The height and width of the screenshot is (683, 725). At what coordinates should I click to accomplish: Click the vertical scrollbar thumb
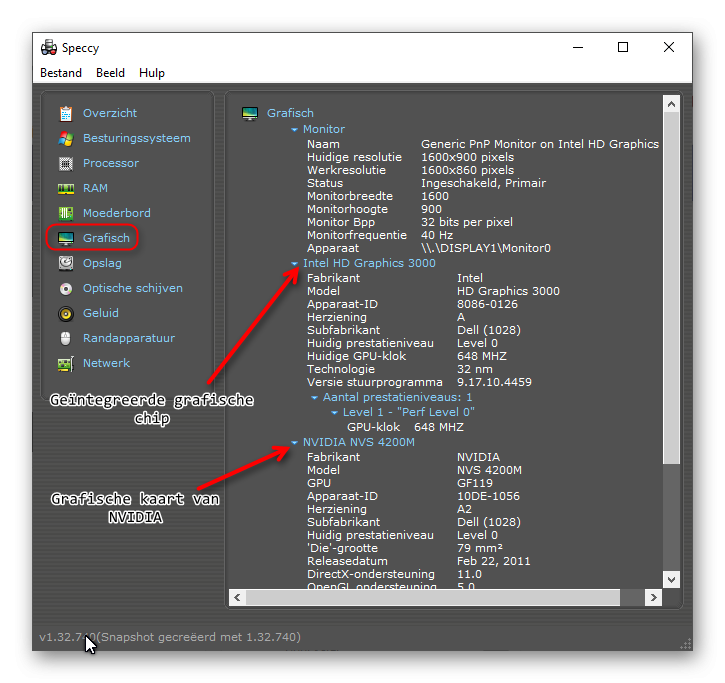671,288
